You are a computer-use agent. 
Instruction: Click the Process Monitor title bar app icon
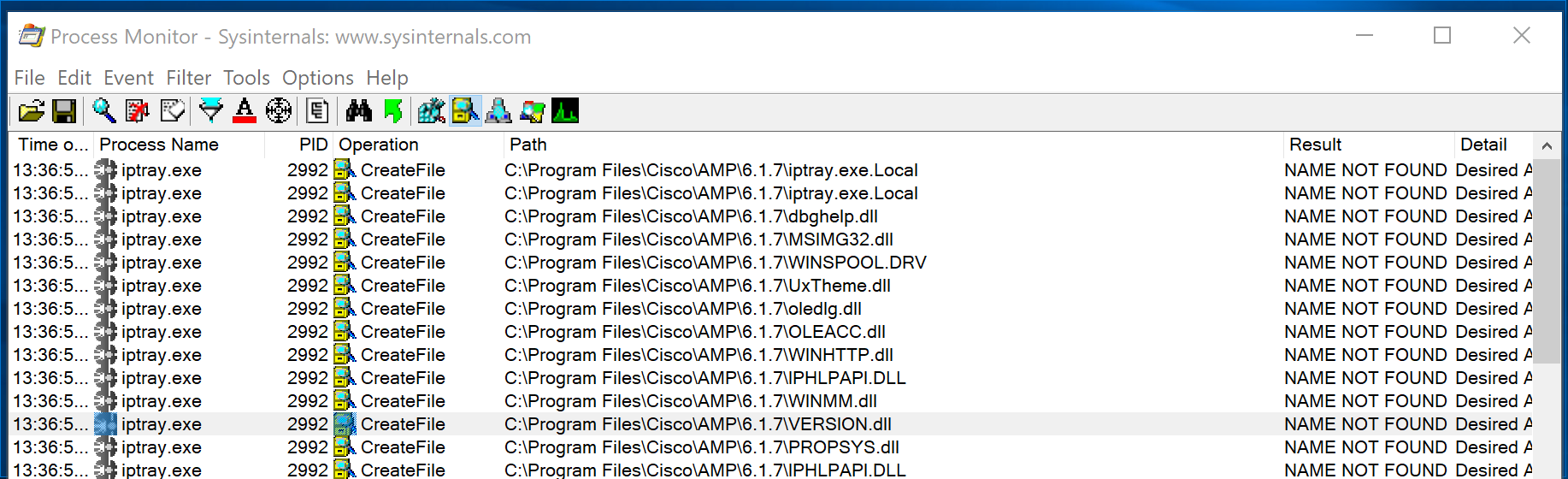click(x=32, y=36)
